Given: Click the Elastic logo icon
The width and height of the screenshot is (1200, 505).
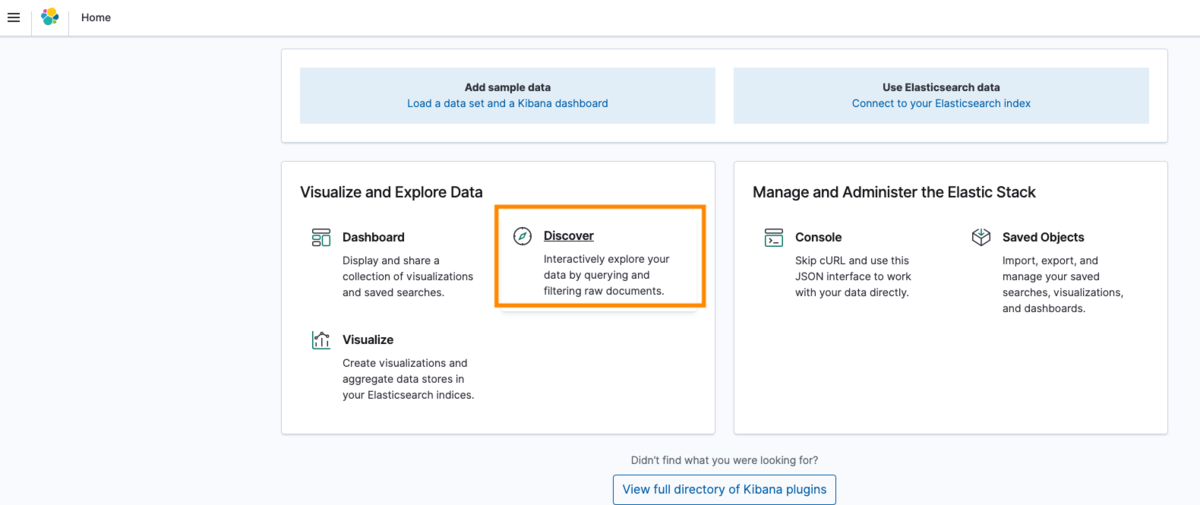Looking at the screenshot, I should click(x=50, y=17).
